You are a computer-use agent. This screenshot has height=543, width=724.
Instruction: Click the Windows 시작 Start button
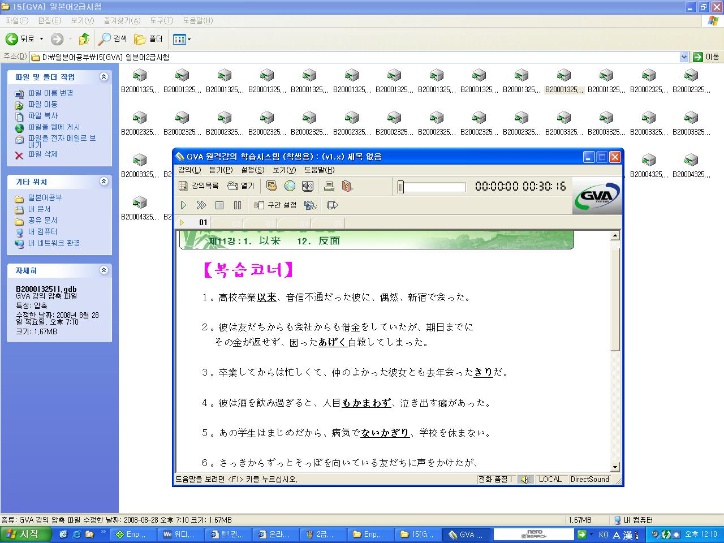[x=22, y=534]
